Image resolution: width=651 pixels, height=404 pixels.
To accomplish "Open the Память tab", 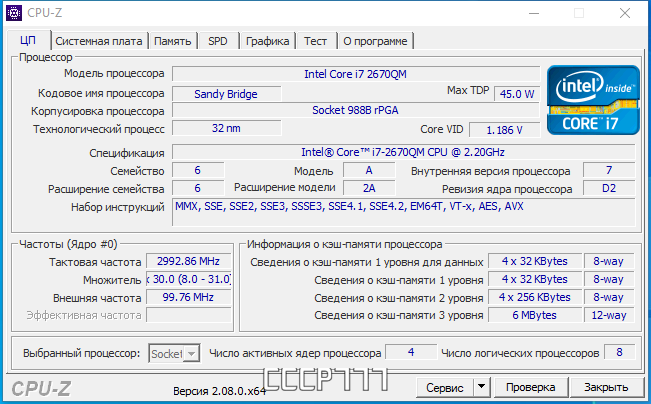I will tap(173, 41).
